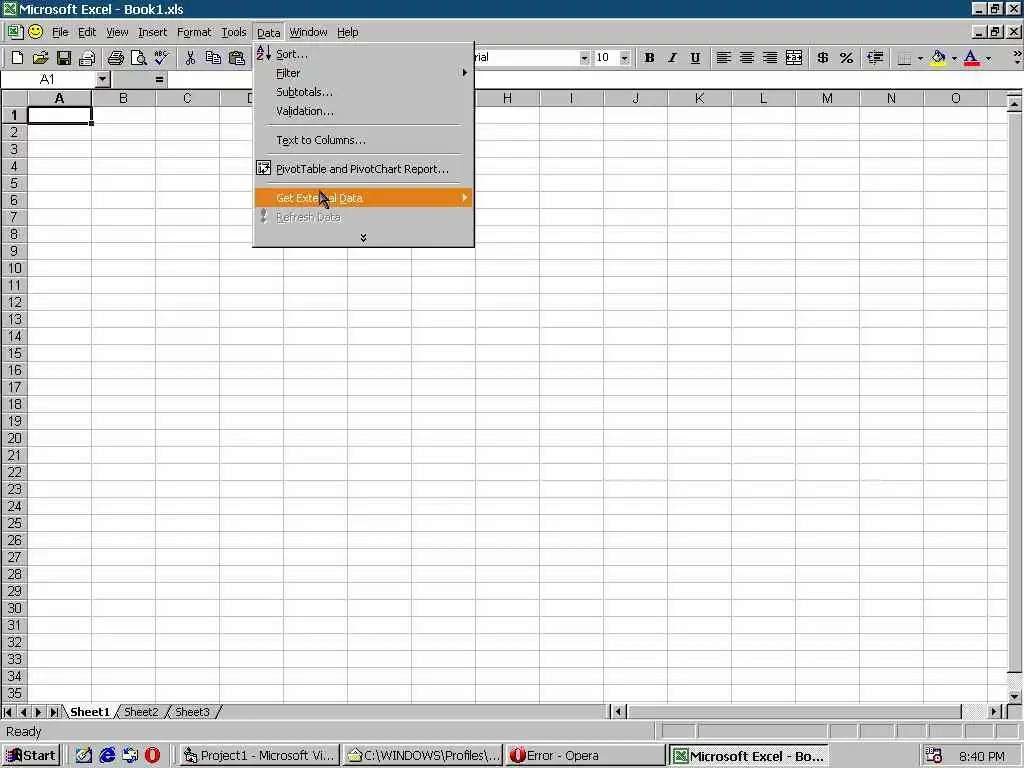The image size is (1024, 768).
Task: Choose Validation... from the Data menu
Action: (363, 111)
